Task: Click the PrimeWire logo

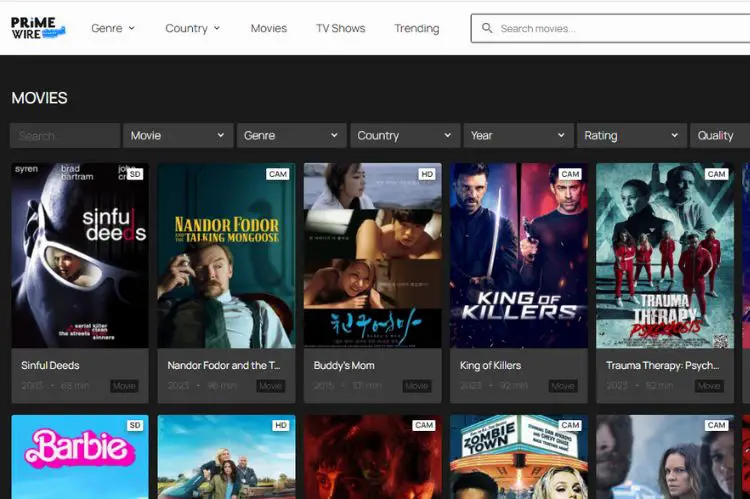Action: point(38,28)
